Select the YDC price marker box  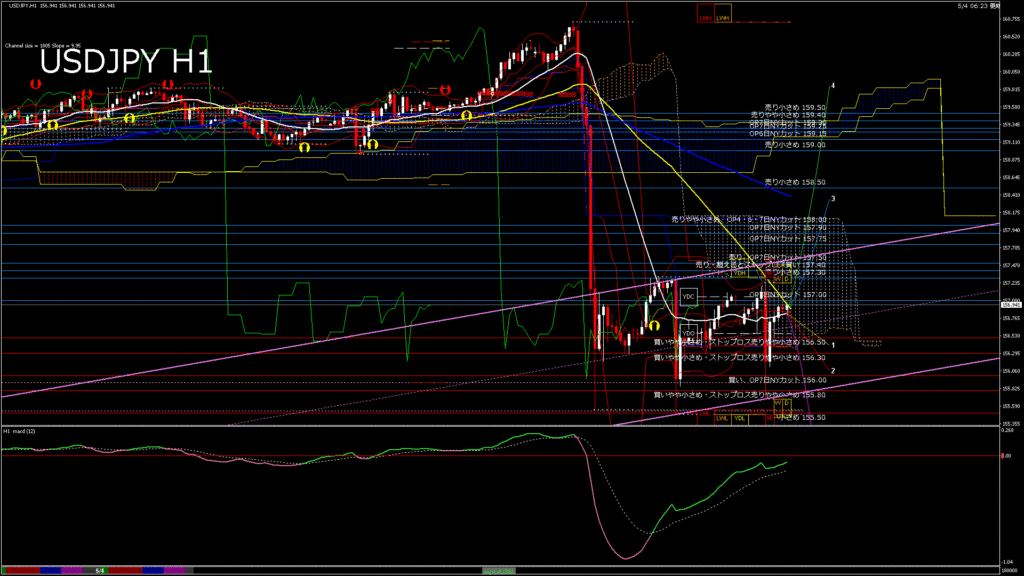tap(688, 297)
